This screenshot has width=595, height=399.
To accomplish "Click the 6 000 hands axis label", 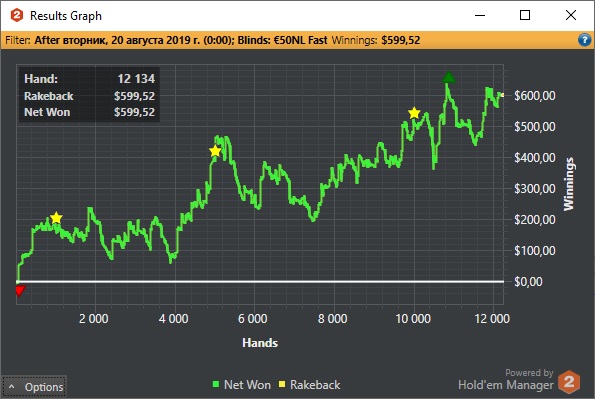I will 253,319.
